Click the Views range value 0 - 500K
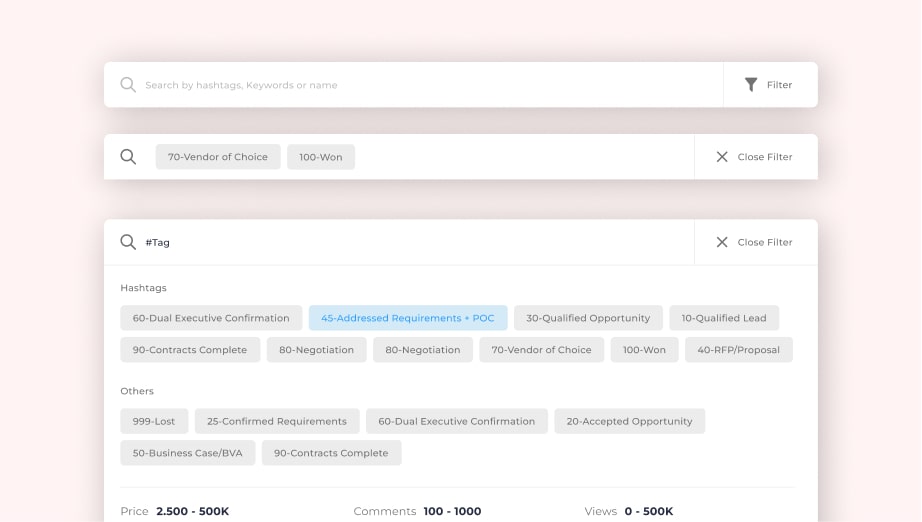This screenshot has height=522, width=922. coord(649,511)
